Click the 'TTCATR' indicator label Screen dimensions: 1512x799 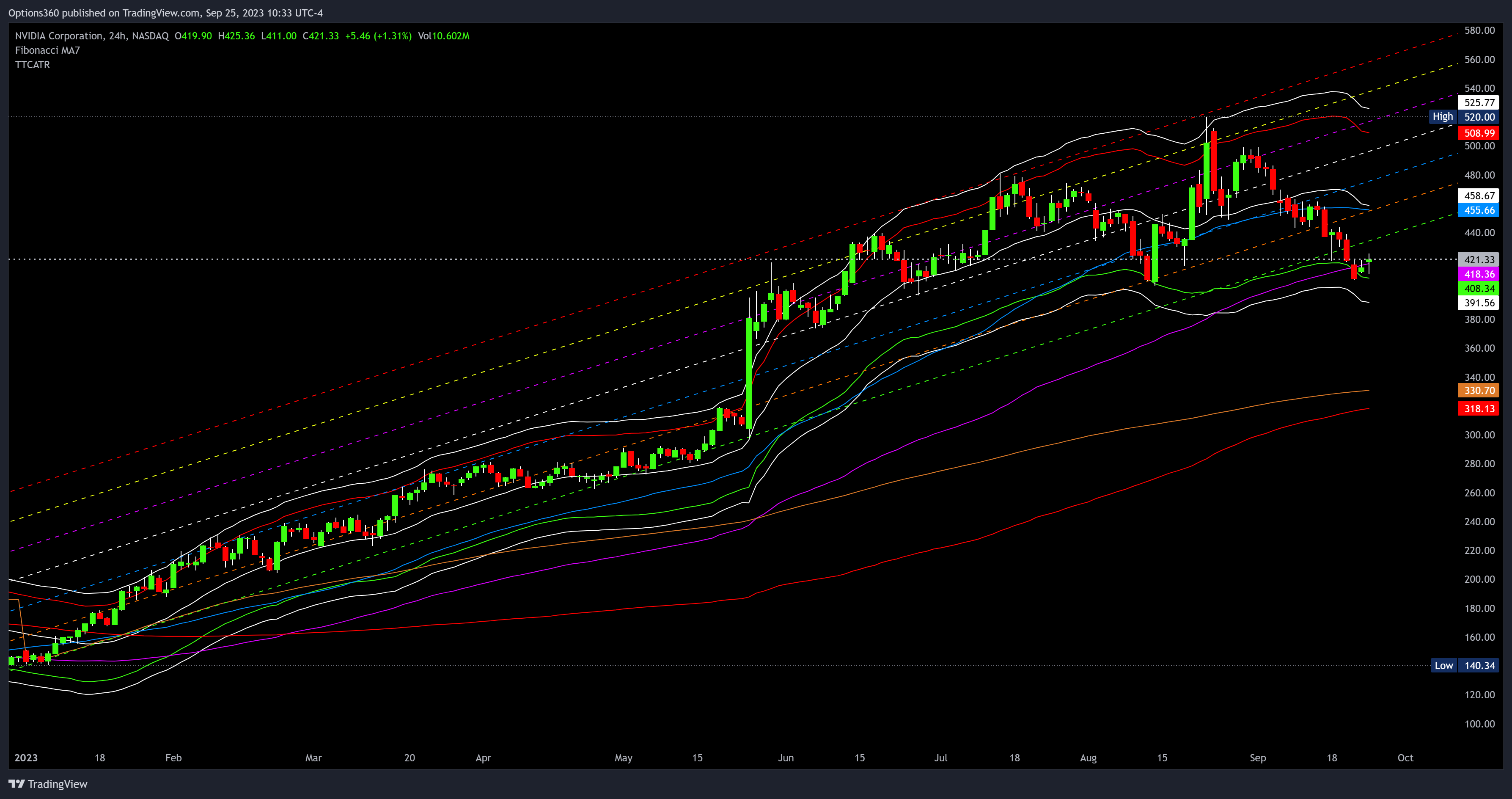tap(32, 65)
